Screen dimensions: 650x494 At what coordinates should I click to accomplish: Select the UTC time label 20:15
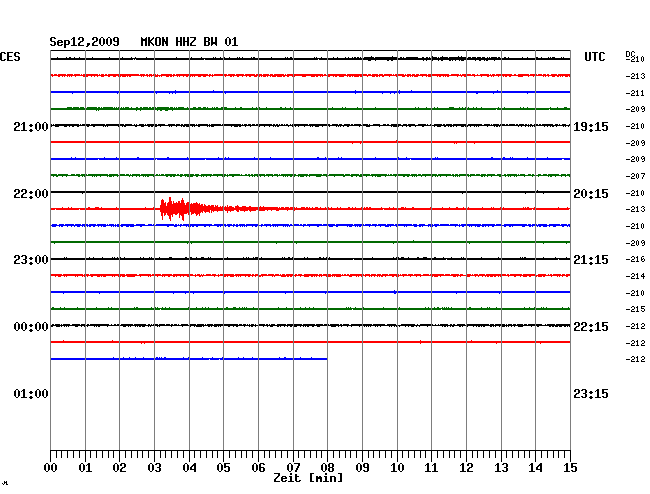tap(591, 194)
